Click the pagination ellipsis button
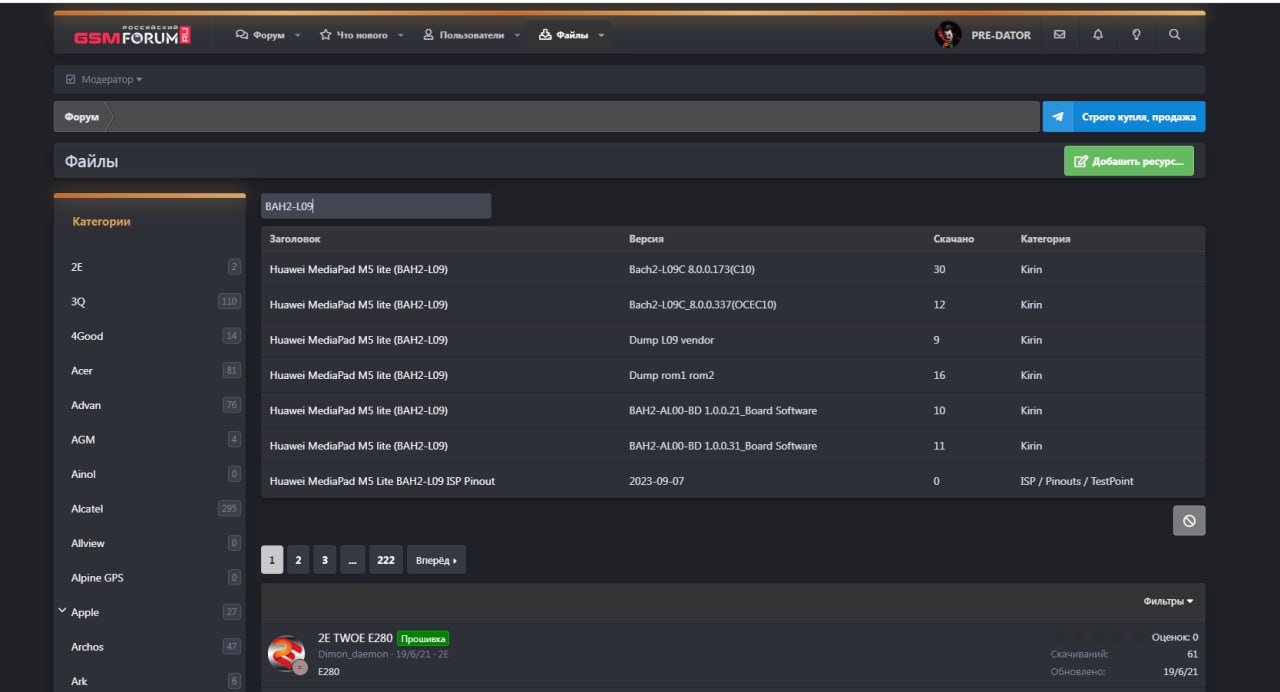1280x692 pixels. point(352,560)
